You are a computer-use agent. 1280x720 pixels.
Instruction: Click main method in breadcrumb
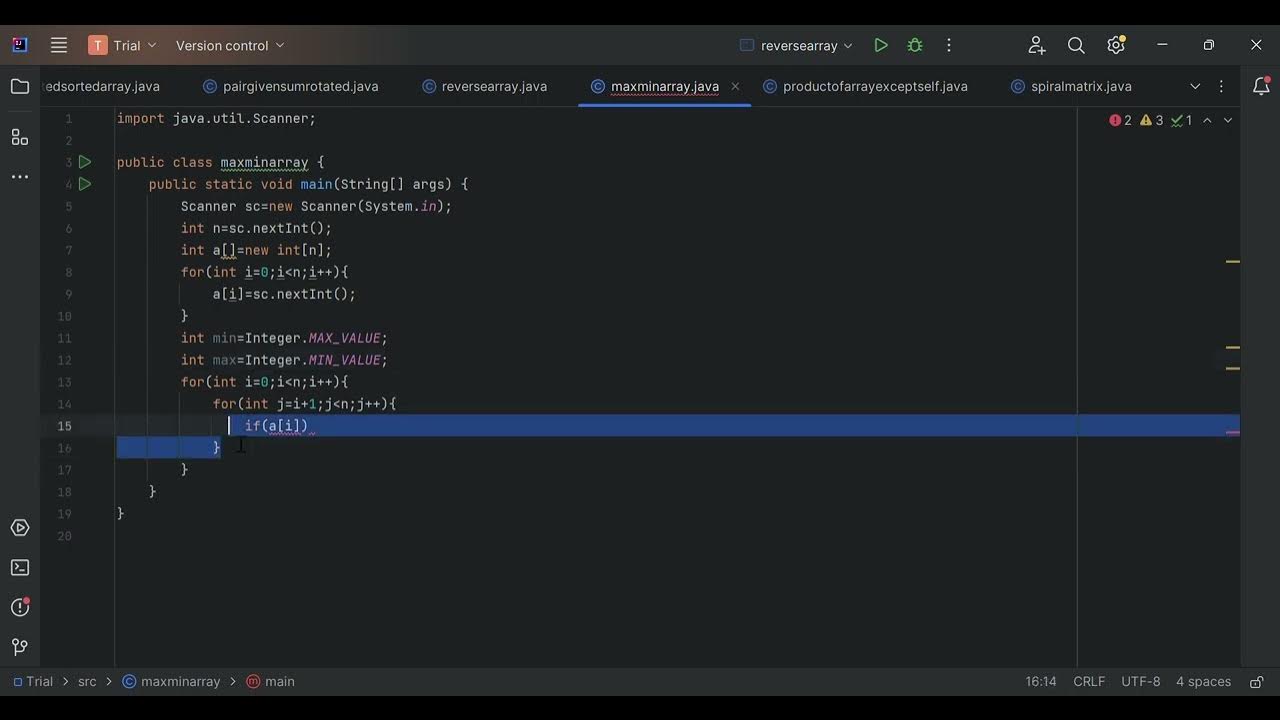point(270,682)
